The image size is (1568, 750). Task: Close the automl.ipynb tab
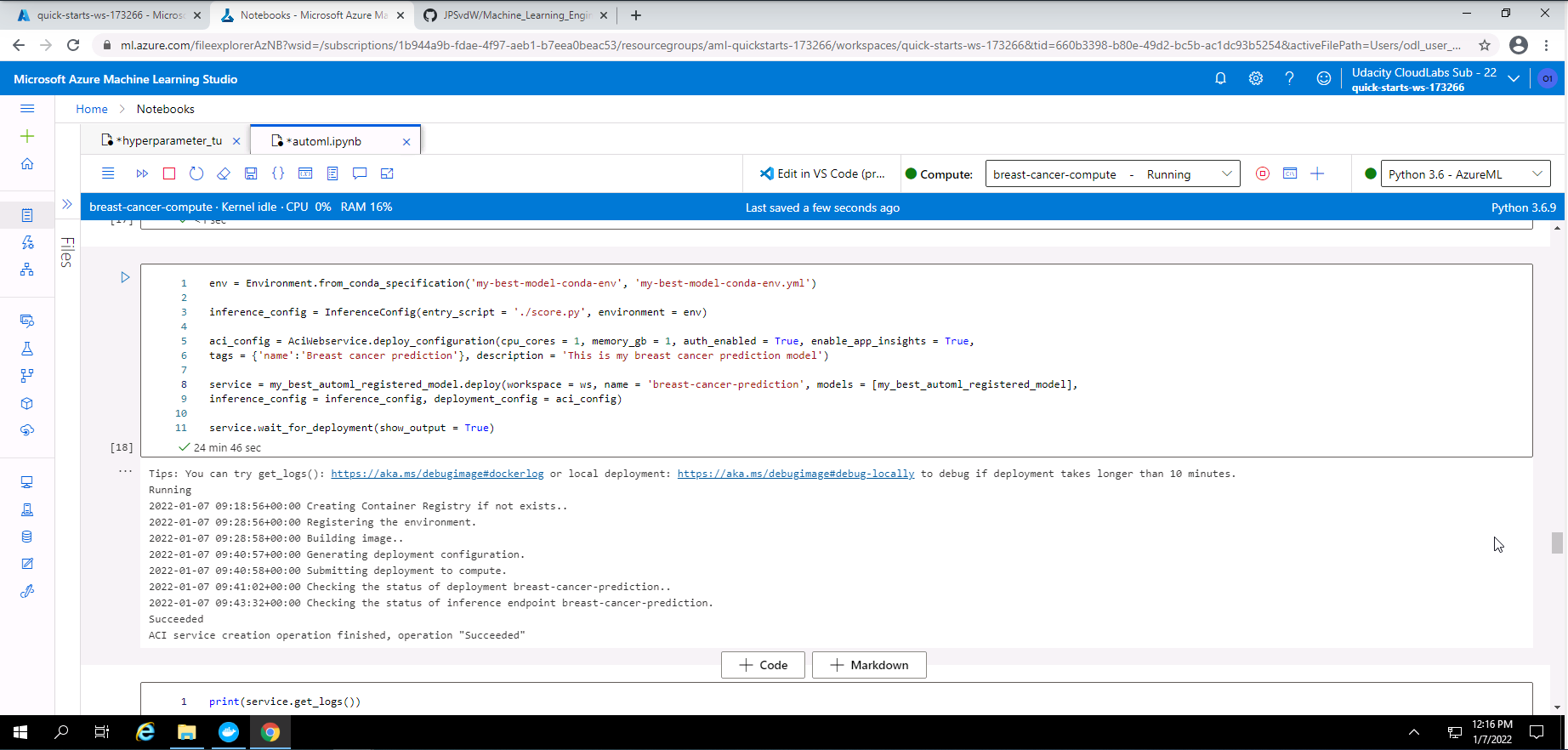[406, 142]
